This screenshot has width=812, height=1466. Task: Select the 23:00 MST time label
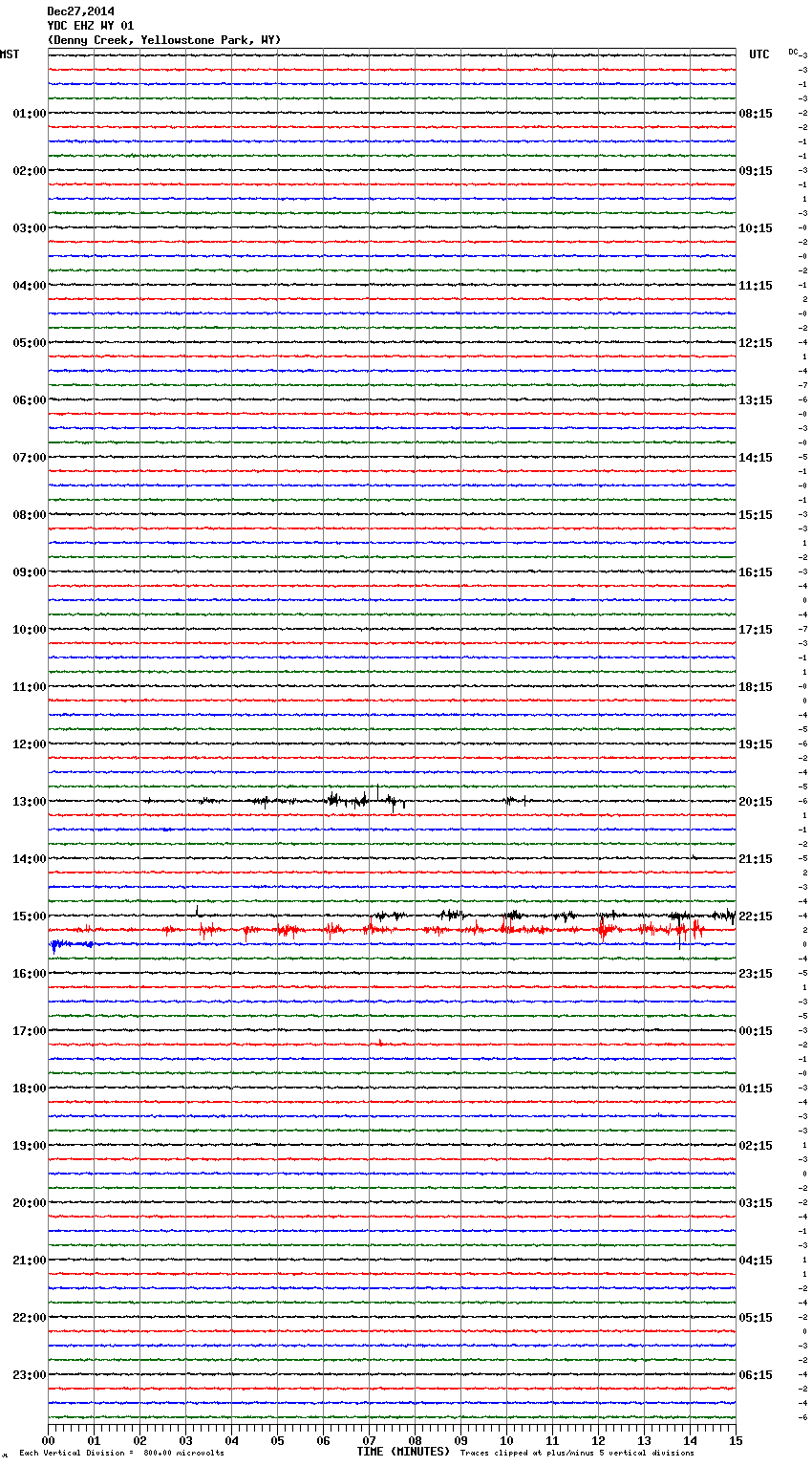pos(30,1375)
